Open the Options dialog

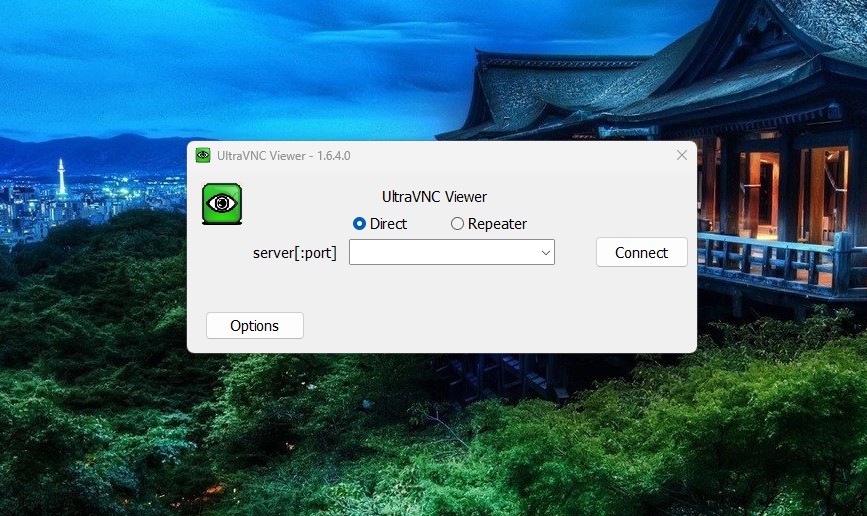click(x=255, y=325)
